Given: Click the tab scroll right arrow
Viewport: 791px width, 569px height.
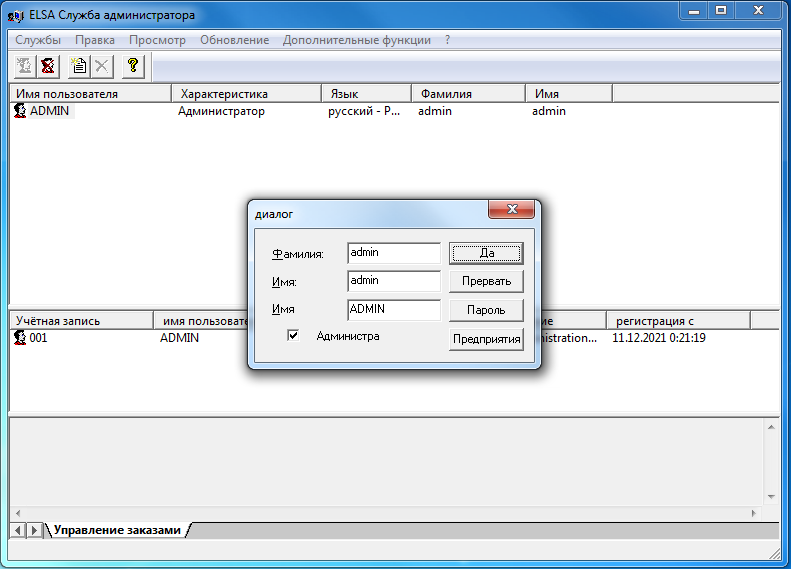Looking at the screenshot, I should 34,530.
